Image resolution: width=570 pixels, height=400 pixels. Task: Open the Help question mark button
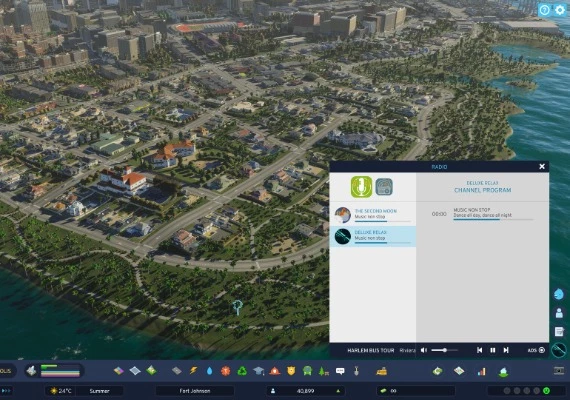(544, 10)
